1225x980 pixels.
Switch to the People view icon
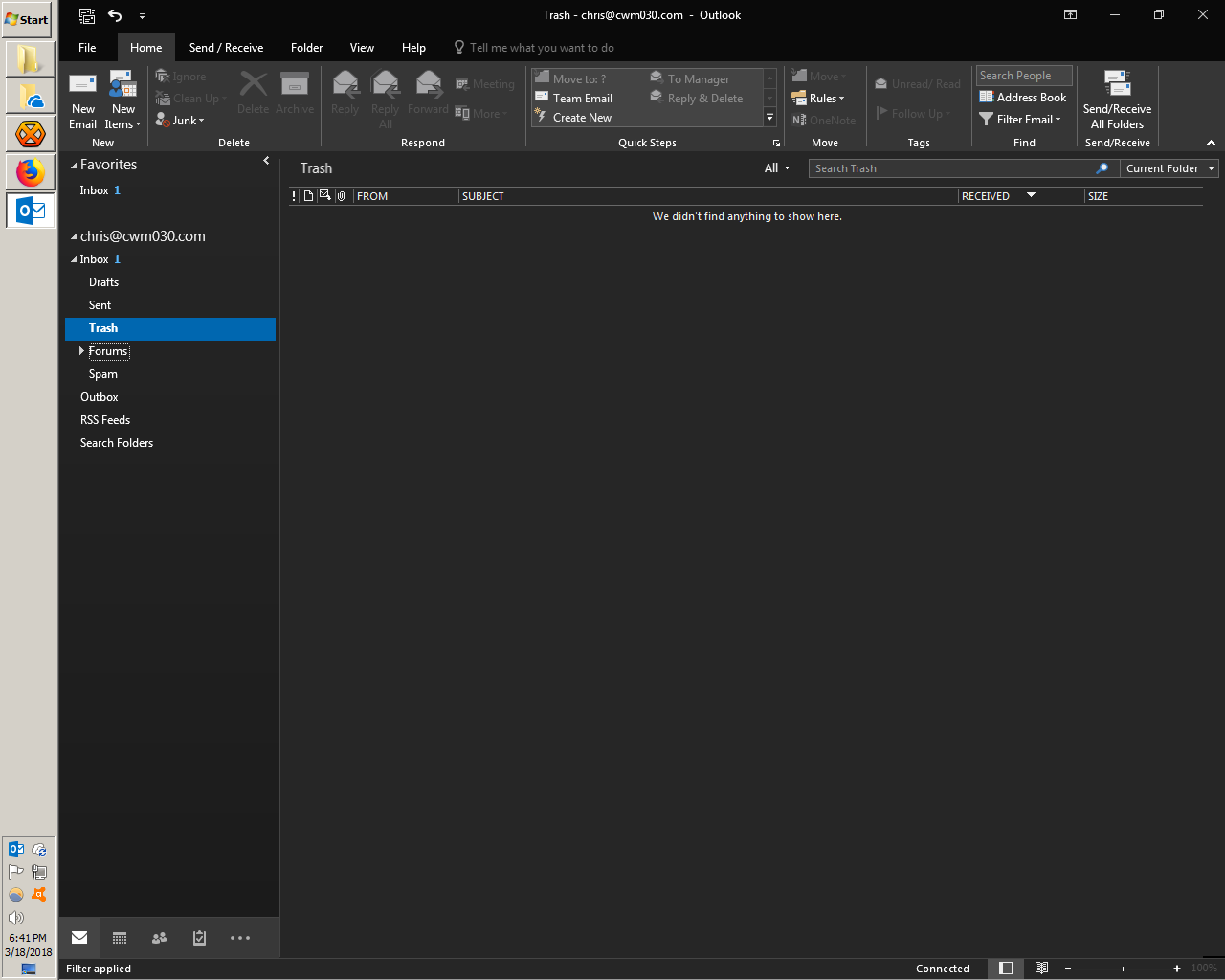pos(160,938)
